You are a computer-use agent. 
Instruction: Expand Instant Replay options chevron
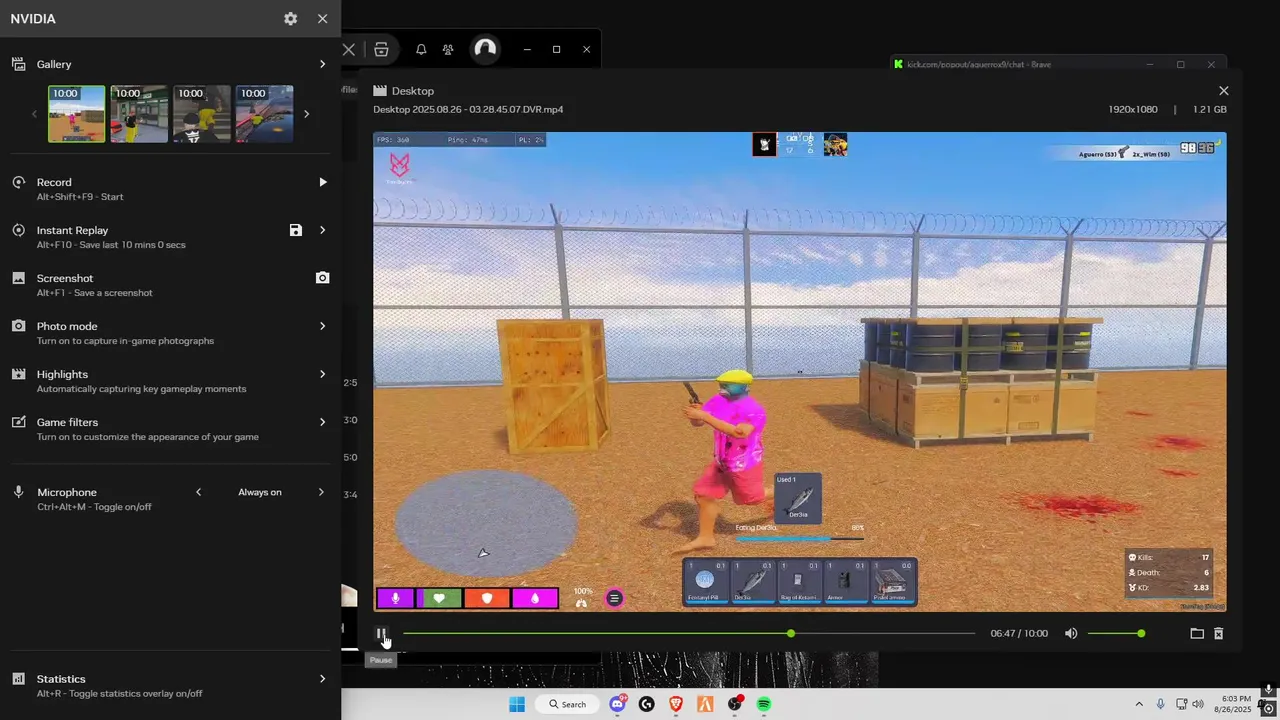(322, 230)
